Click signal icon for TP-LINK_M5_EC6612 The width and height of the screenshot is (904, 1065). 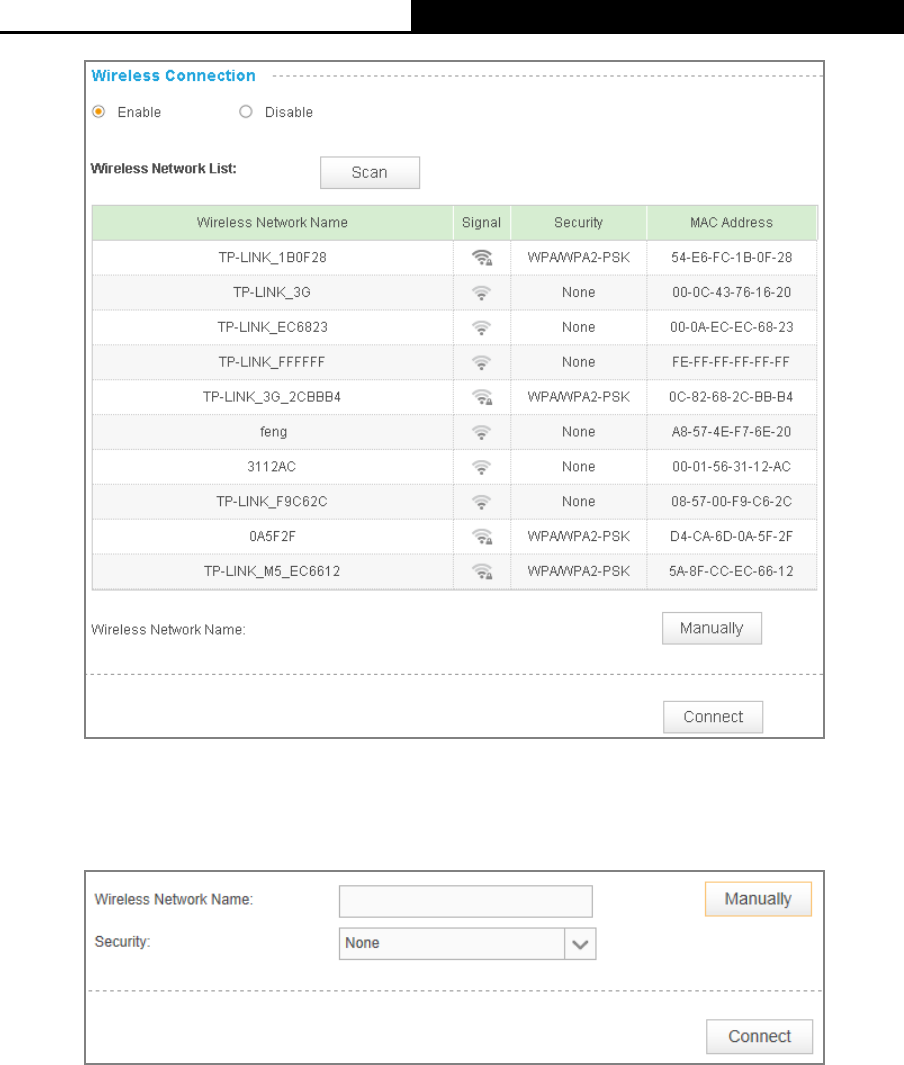(x=482, y=571)
